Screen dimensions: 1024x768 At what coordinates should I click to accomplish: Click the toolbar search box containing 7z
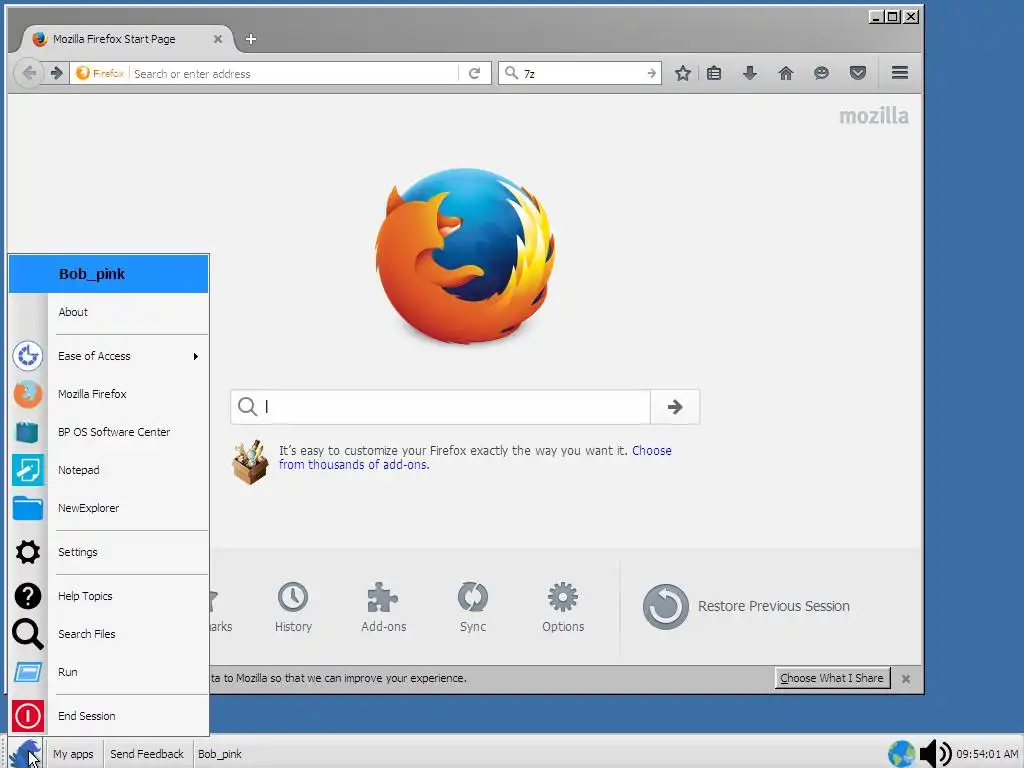[580, 73]
